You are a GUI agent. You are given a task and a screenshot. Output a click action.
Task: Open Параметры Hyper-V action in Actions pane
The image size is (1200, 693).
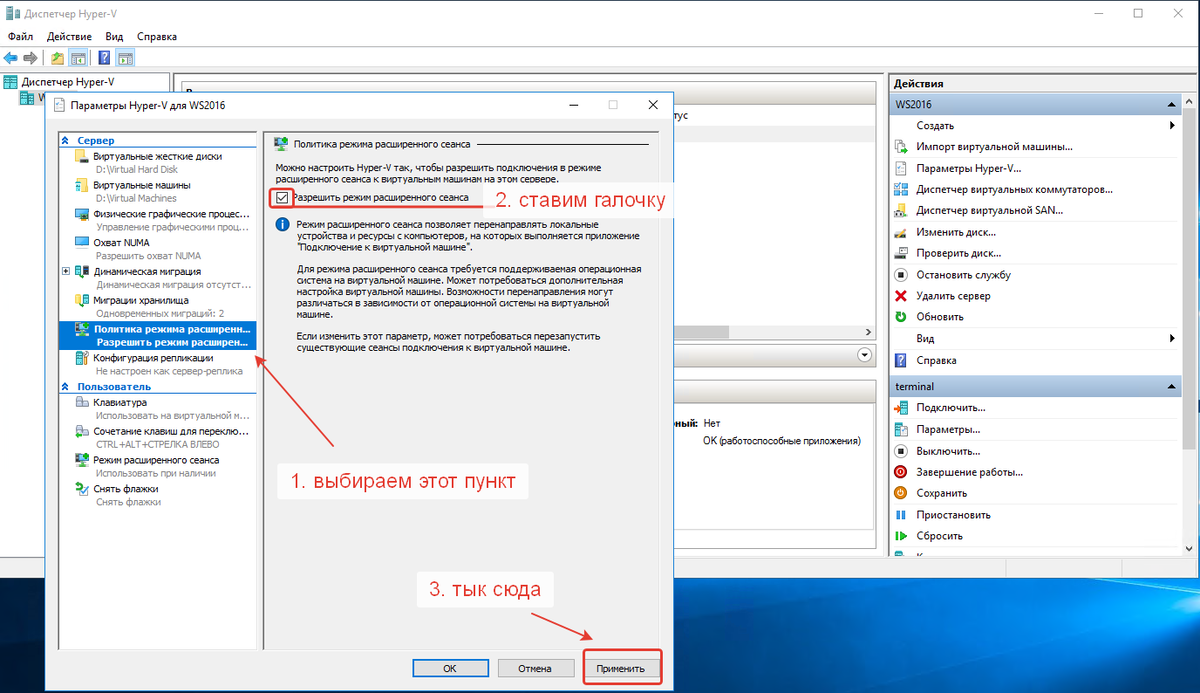coord(968,168)
